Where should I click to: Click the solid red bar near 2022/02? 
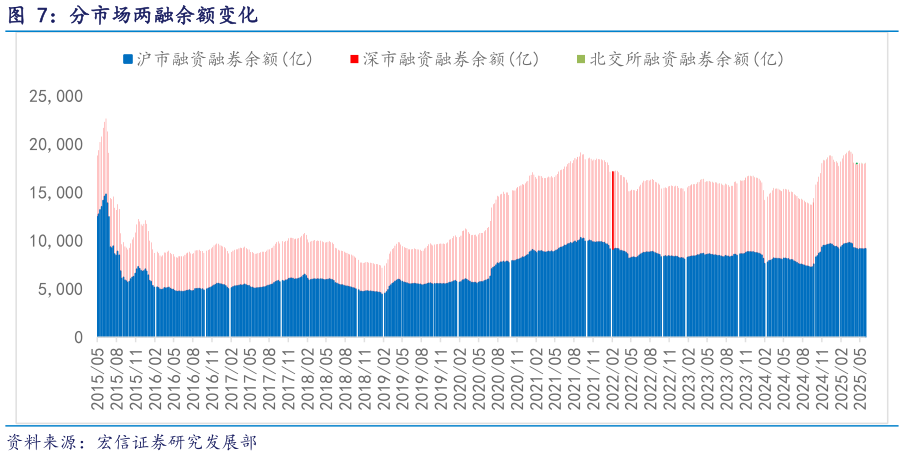click(x=612, y=210)
